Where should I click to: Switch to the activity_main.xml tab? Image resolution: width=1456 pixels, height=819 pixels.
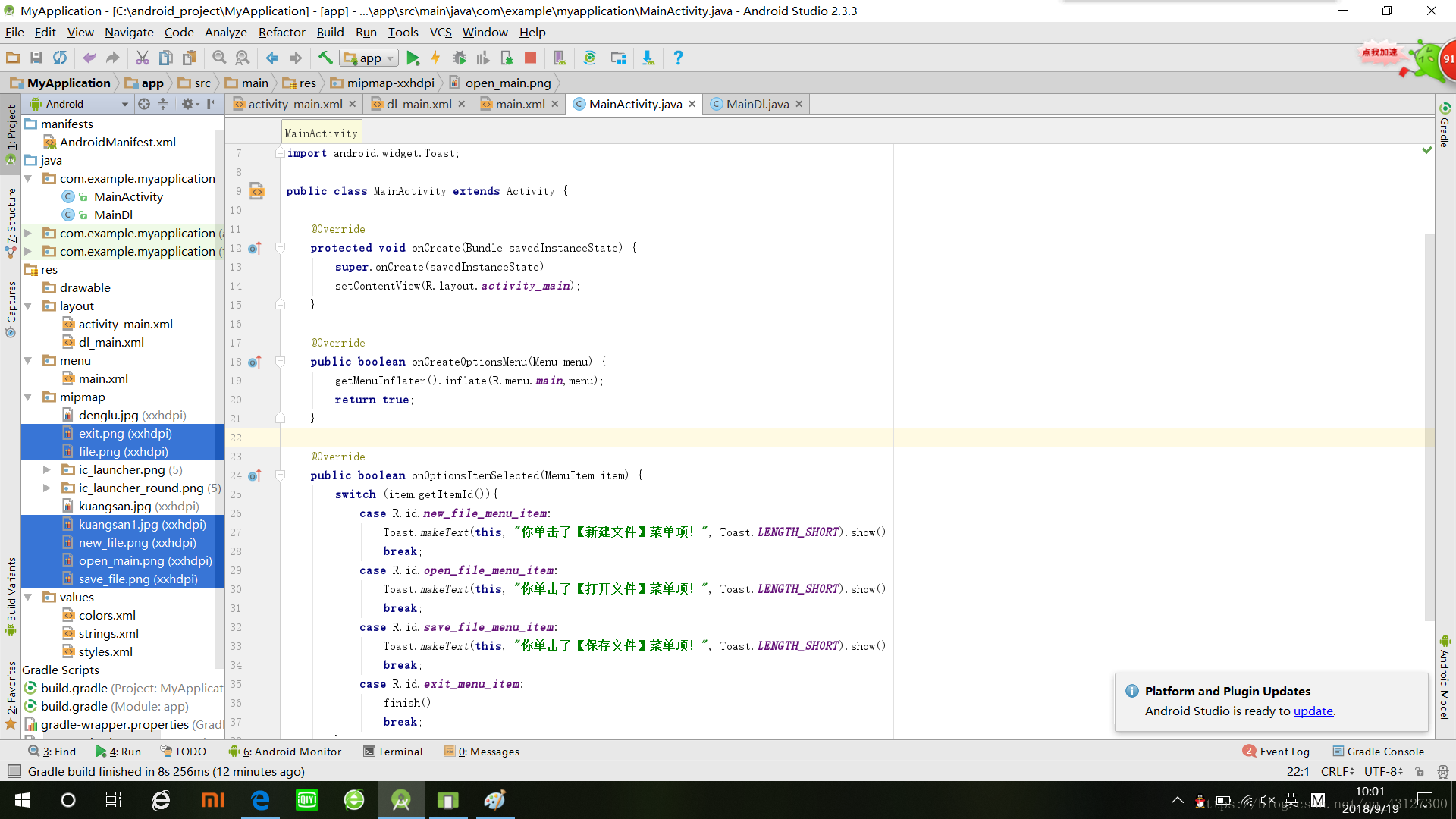coord(295,104)
